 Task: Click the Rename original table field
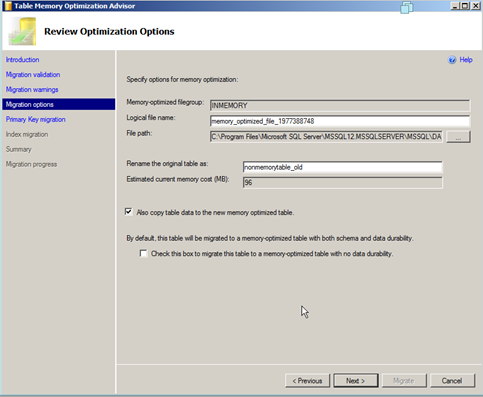[343, 167]
